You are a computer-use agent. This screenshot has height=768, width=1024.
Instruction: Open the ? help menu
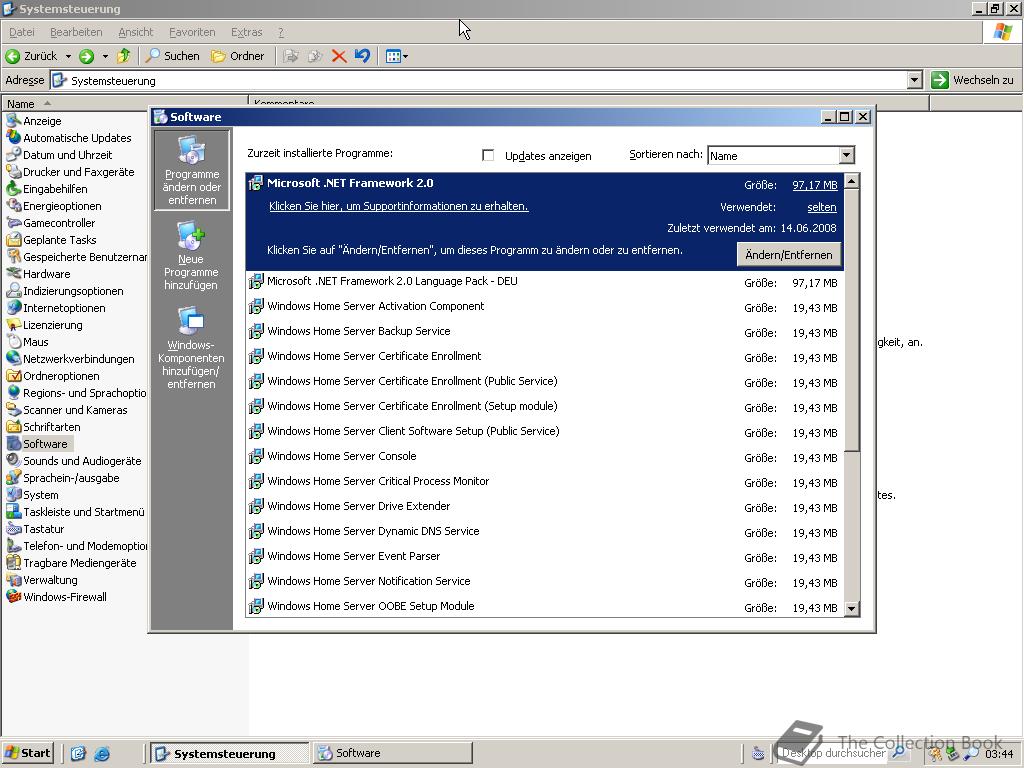[281, 32]
